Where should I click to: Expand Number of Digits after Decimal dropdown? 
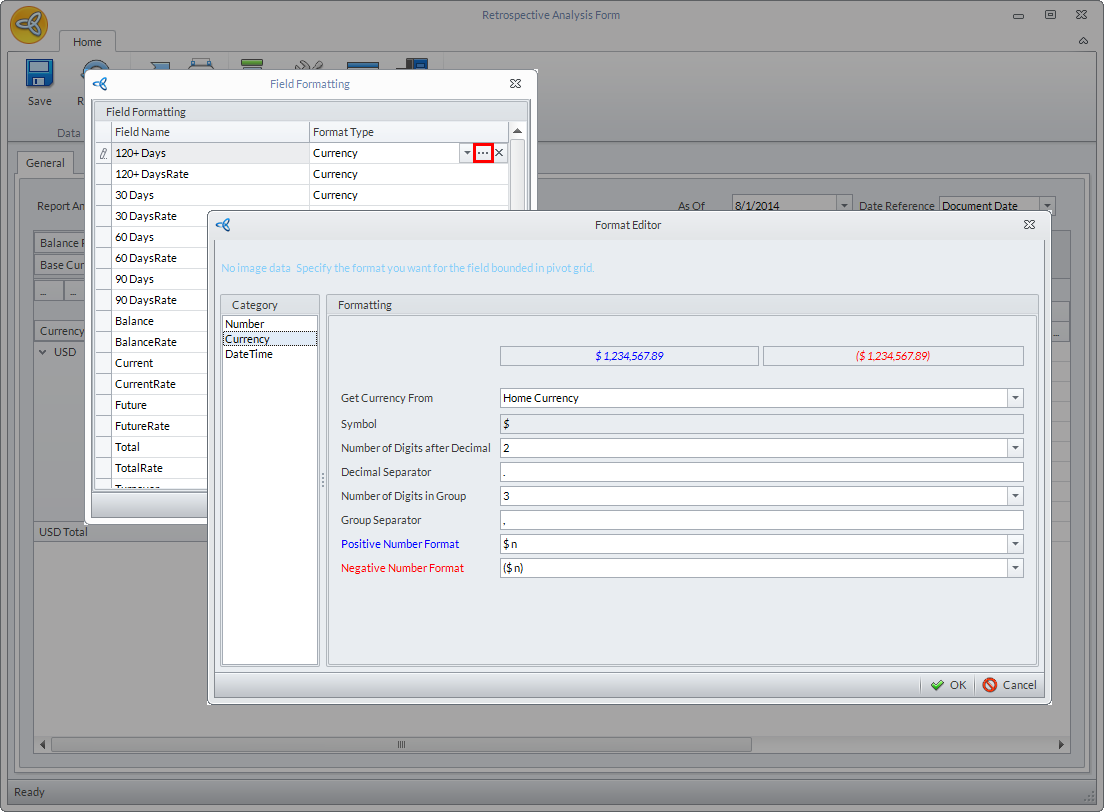[x=1015, y=448]
